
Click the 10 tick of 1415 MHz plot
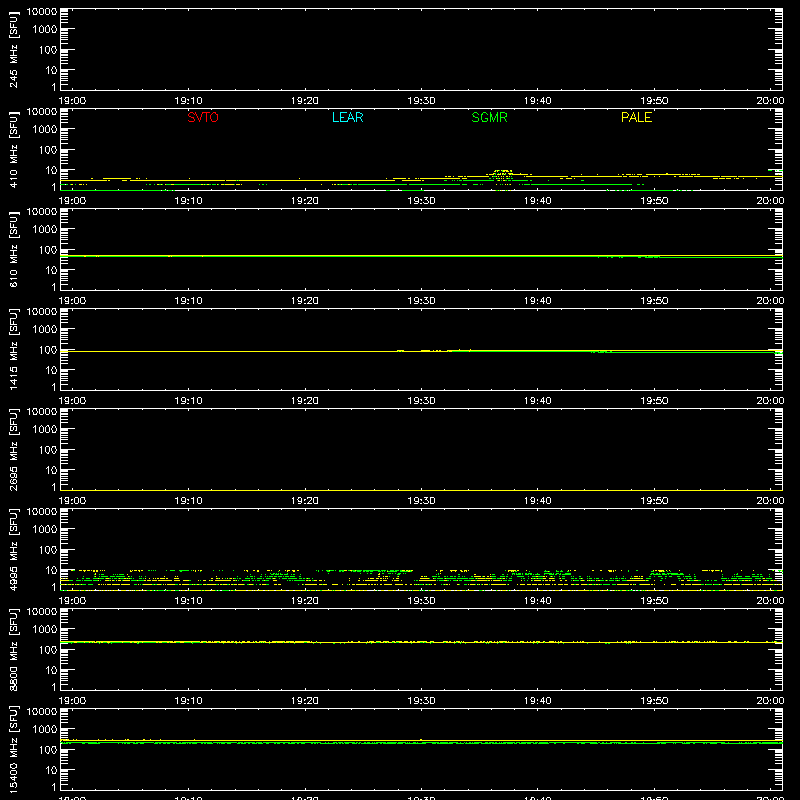tap(51, 370)
